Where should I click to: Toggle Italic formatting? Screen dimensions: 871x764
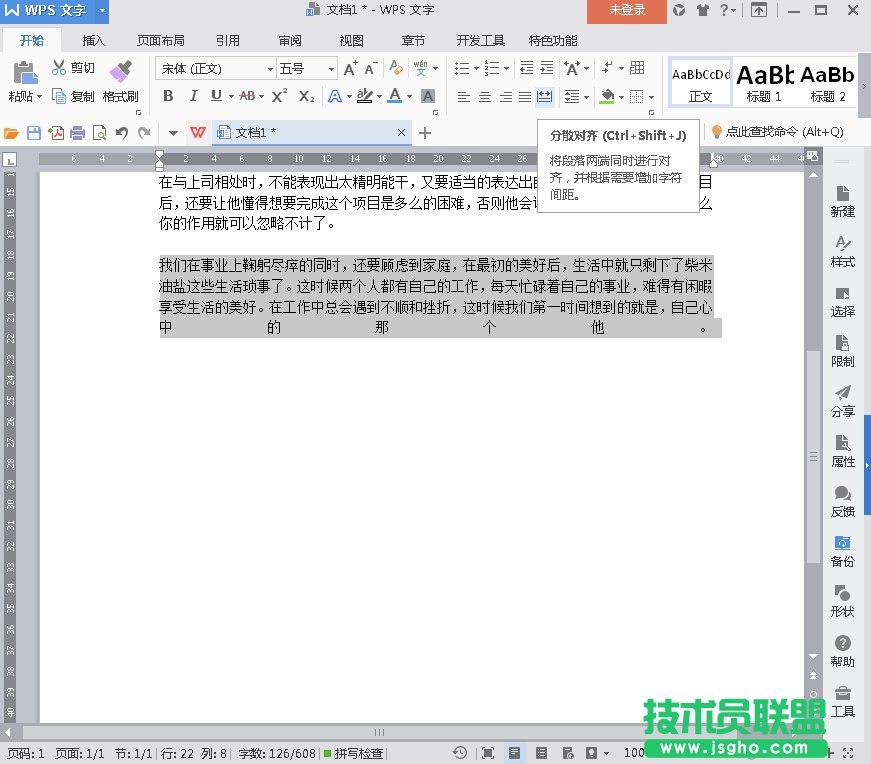192,96
